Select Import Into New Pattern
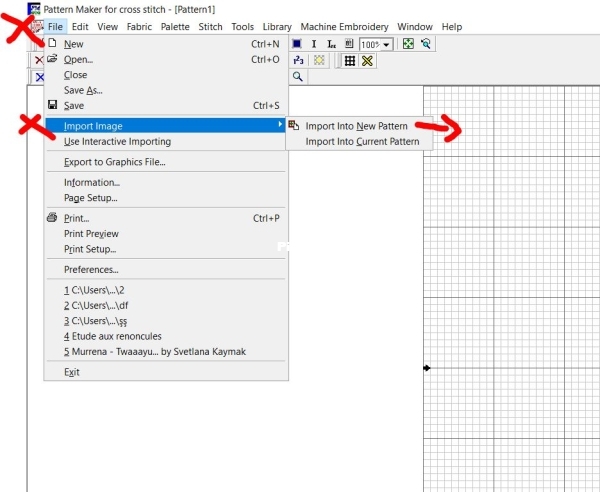The image size is (600, 492). 359,126
